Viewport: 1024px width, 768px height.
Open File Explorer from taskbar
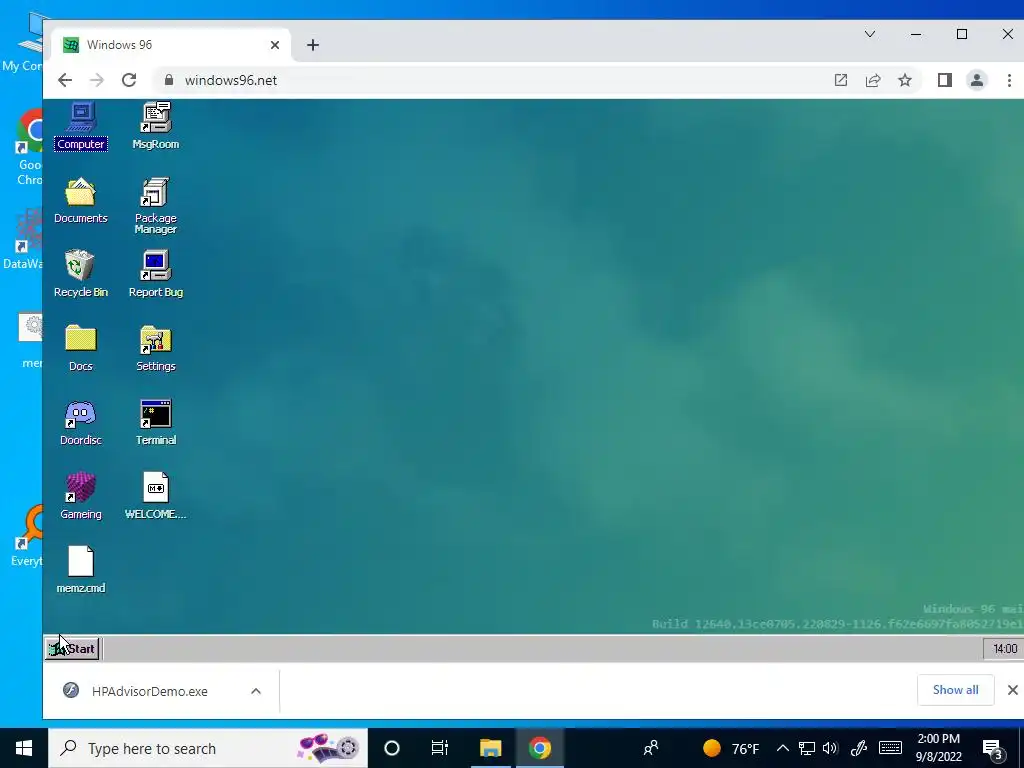pos(490,748)
